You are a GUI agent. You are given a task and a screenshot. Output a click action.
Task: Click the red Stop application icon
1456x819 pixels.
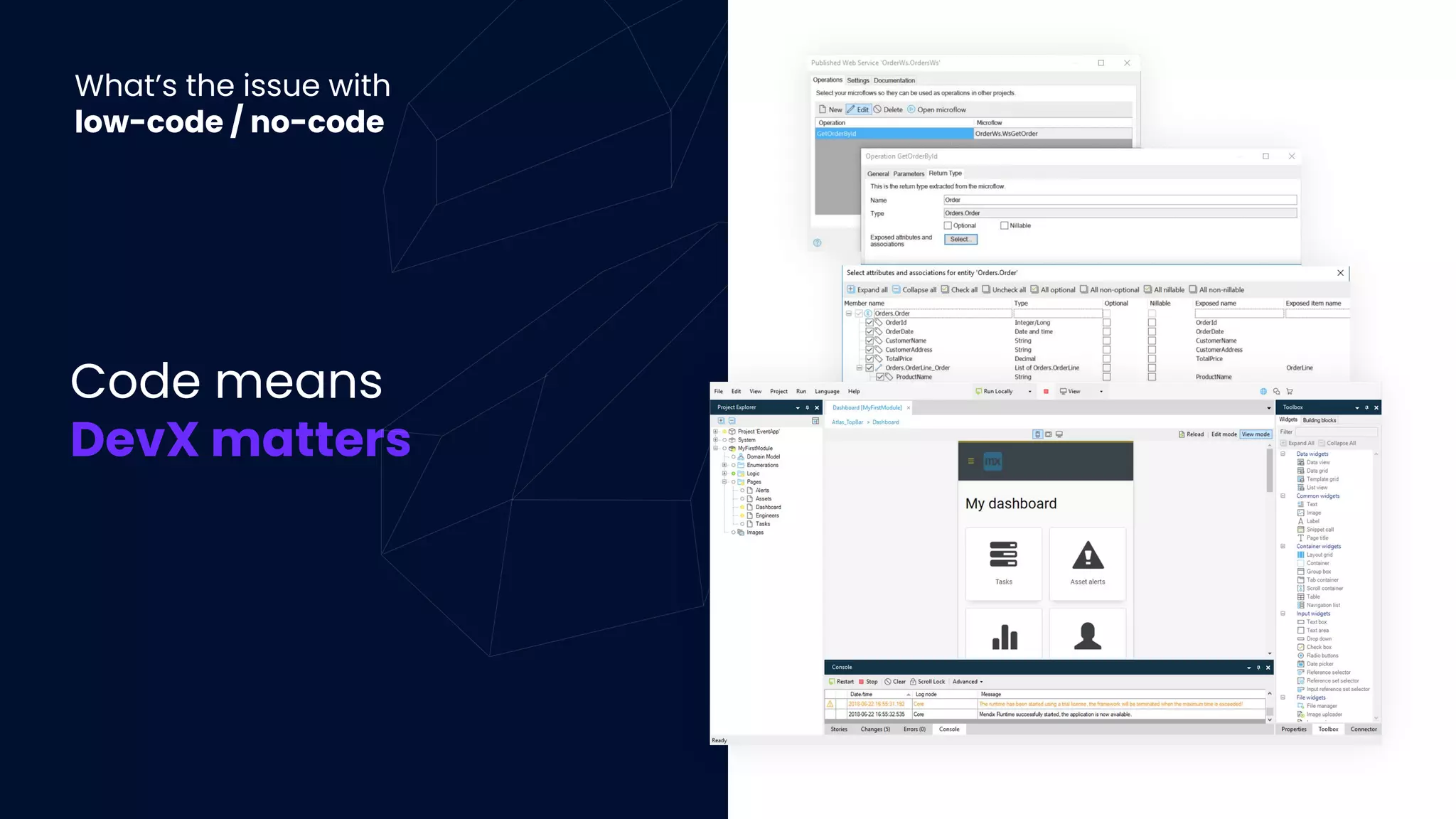(x=1046, y=392)
